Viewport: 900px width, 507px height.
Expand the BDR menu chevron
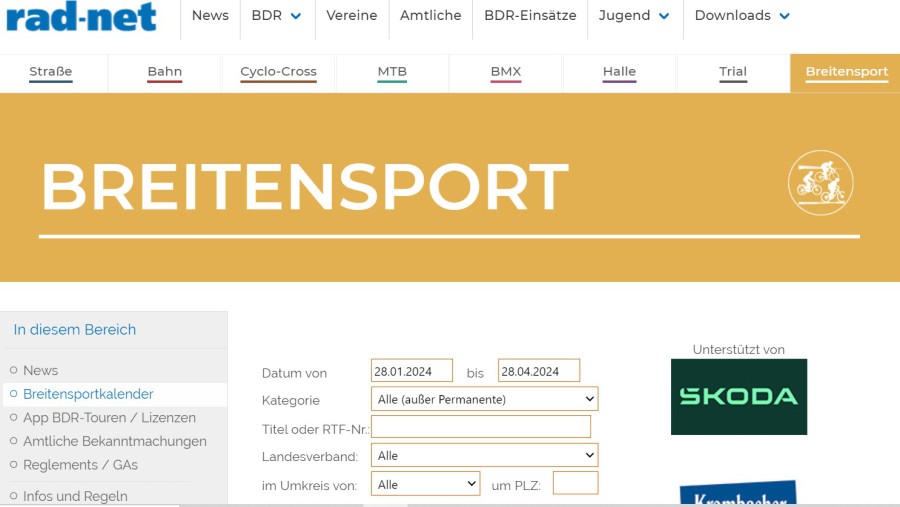pyautogui.click(x=296, y=16)
